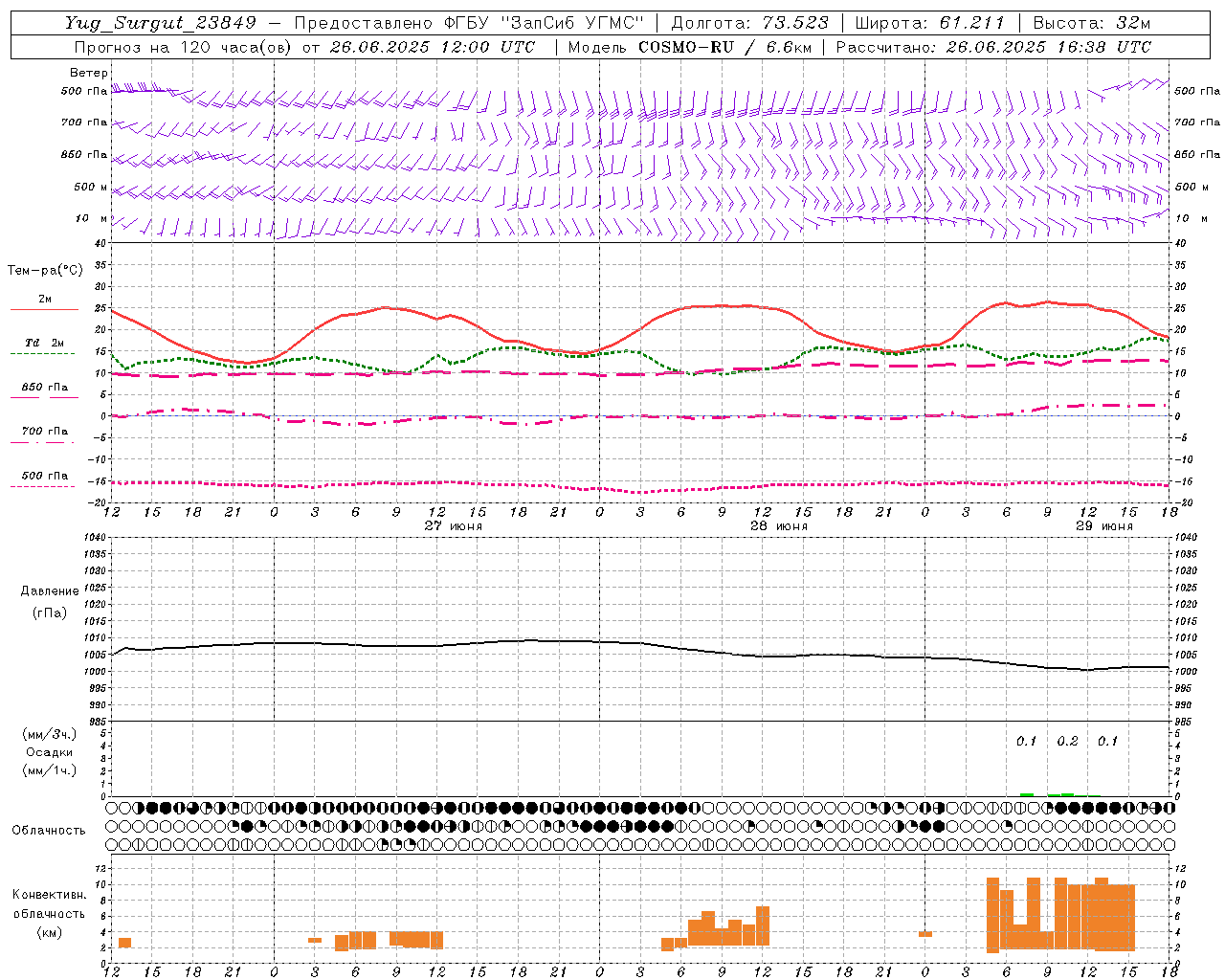Click the 0.2 precipitation value
This screenshot has width=1225, height=980.
coord(1067,741)
